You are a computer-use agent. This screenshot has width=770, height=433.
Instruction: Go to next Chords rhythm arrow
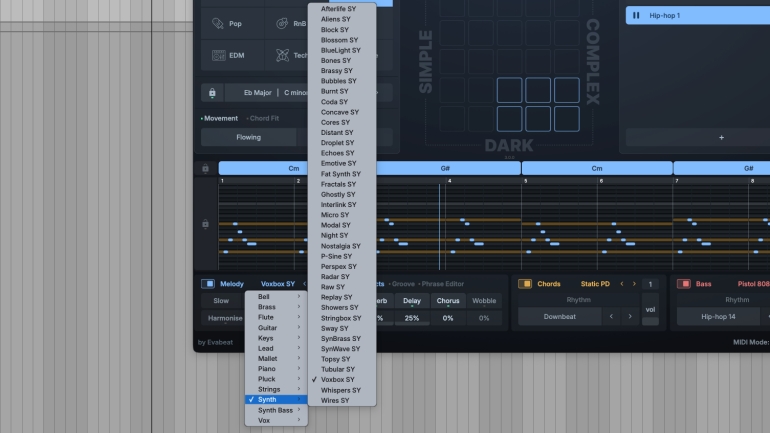click(x=630, y=316)
